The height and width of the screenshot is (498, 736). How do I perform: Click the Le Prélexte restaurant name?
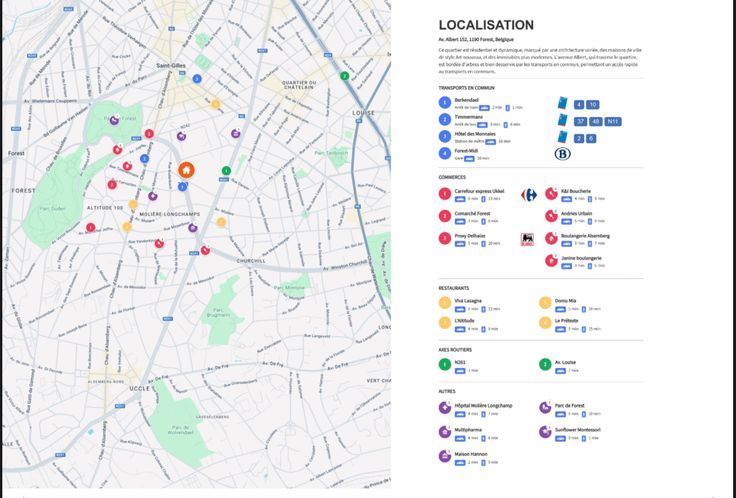pyautogui.click(x=567, y=321)
